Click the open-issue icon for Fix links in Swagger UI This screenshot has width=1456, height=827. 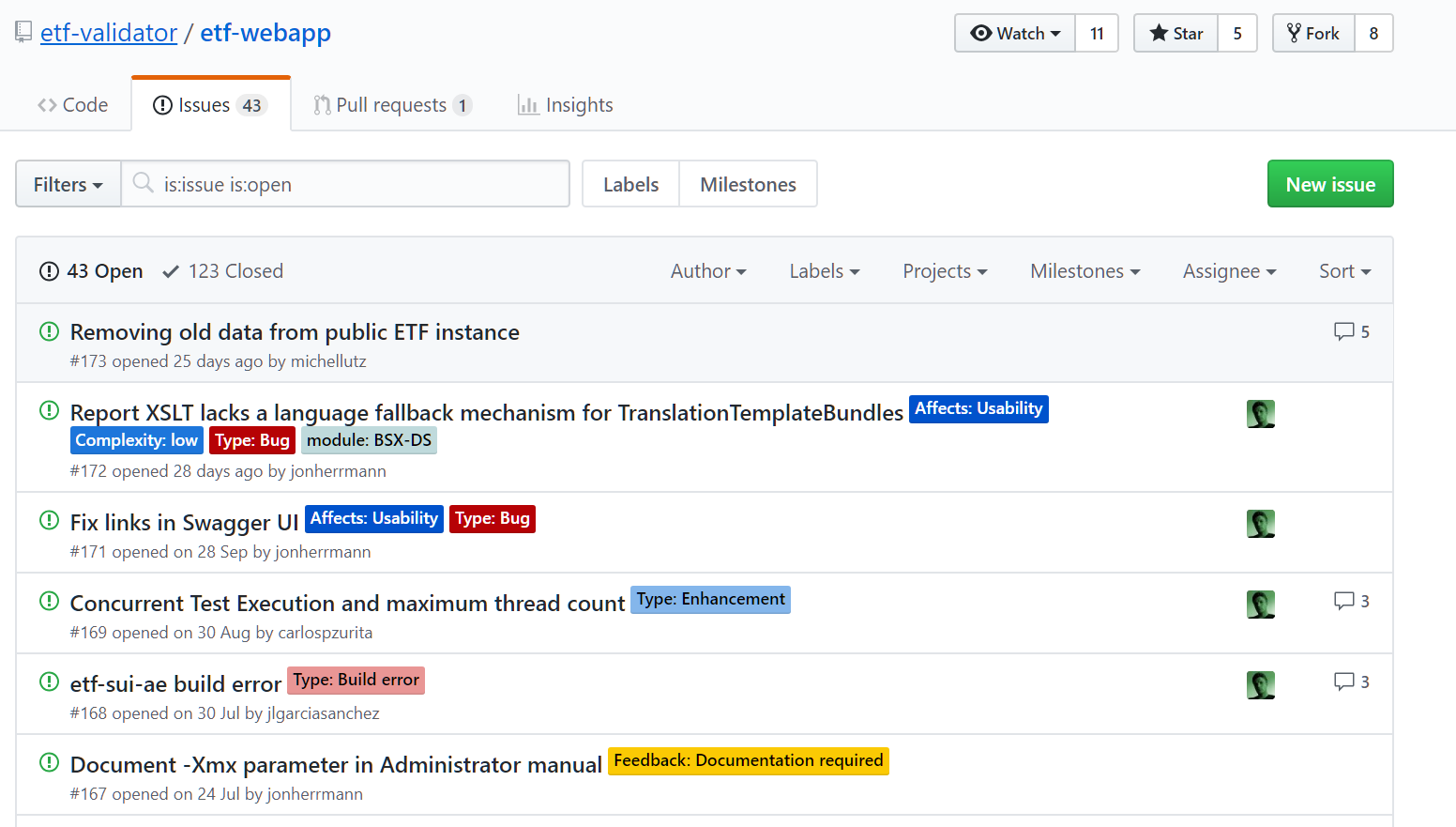[x=49, y=520]
